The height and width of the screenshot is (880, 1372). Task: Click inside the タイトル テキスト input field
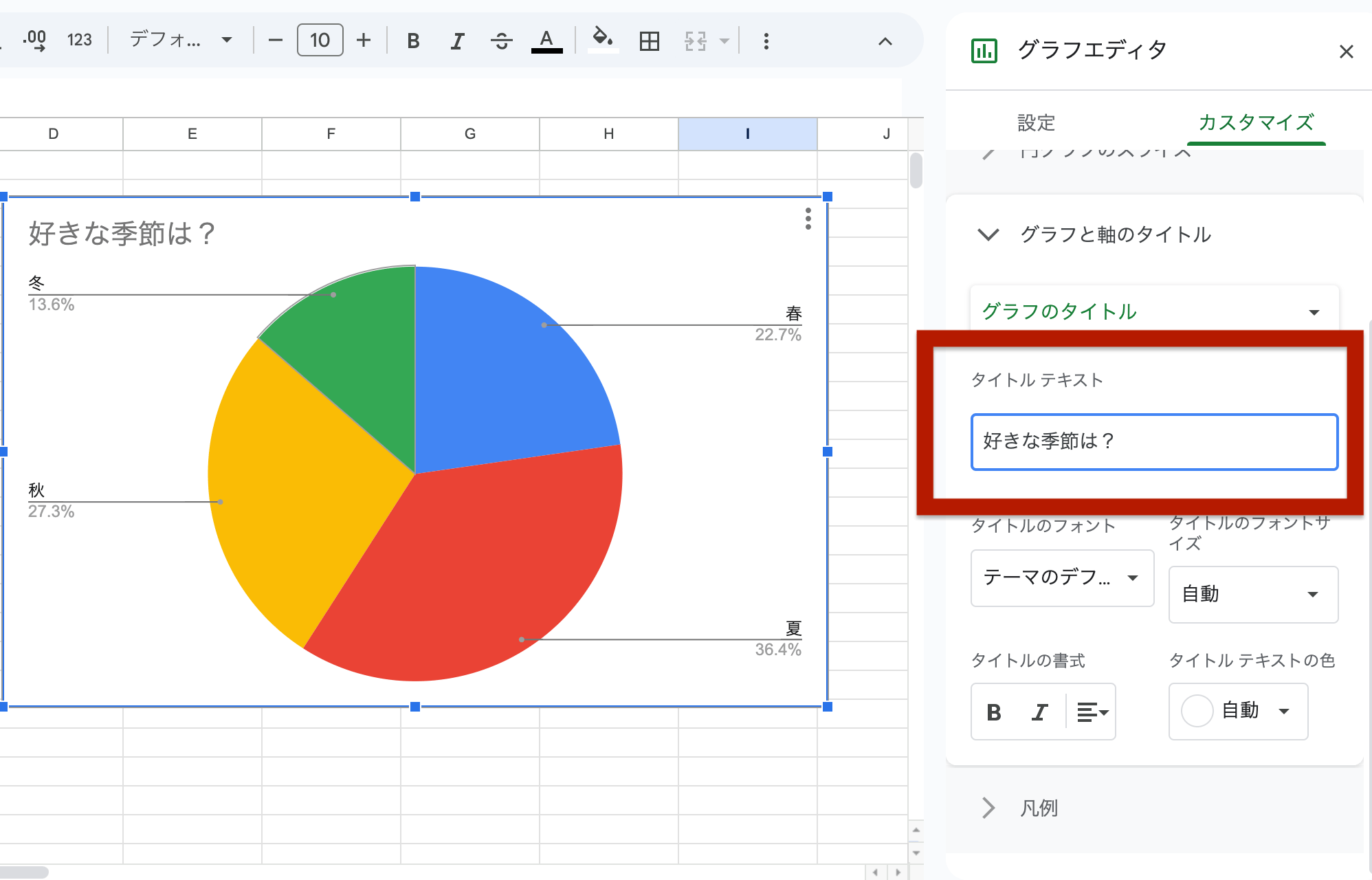pyautogui.click(x=1153, y=442)
